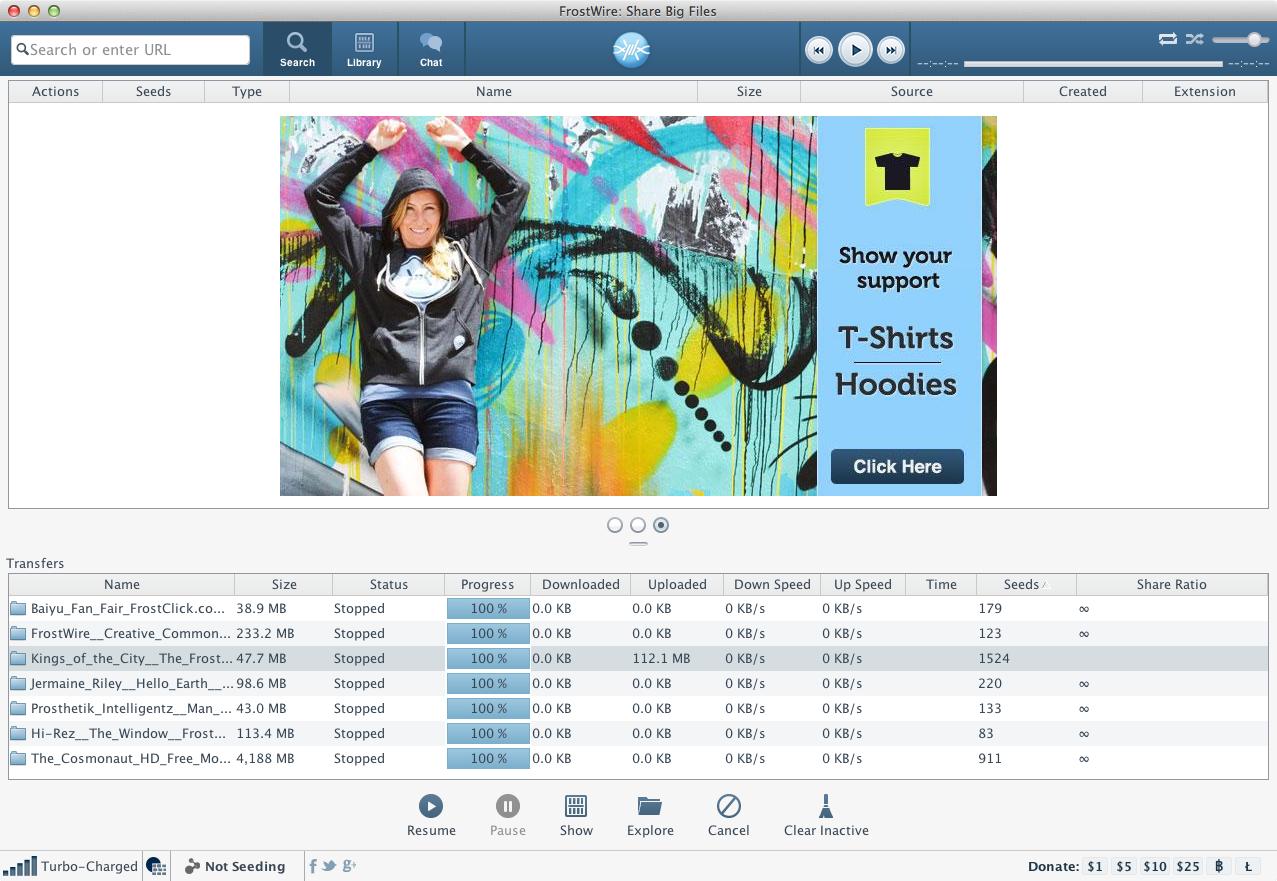This screenshot has width=1277, height=881.
Task: Open the Library tab
Action: tap(364, 49)
